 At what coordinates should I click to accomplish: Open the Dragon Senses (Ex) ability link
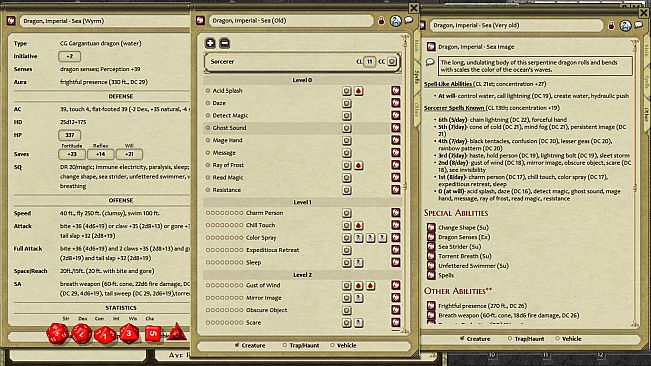coord(431,237)
